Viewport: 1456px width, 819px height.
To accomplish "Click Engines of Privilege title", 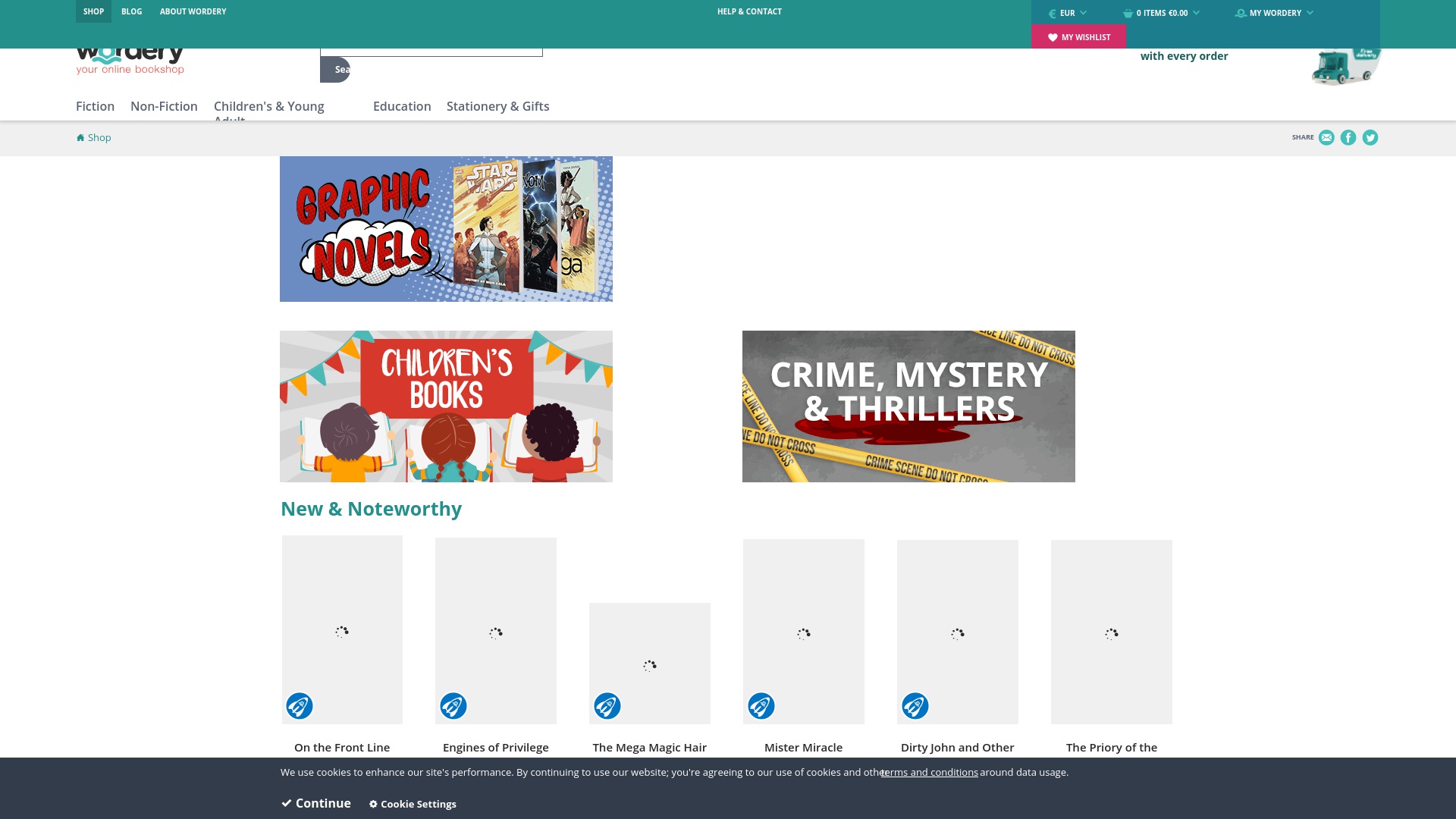I will coord(496,748).
